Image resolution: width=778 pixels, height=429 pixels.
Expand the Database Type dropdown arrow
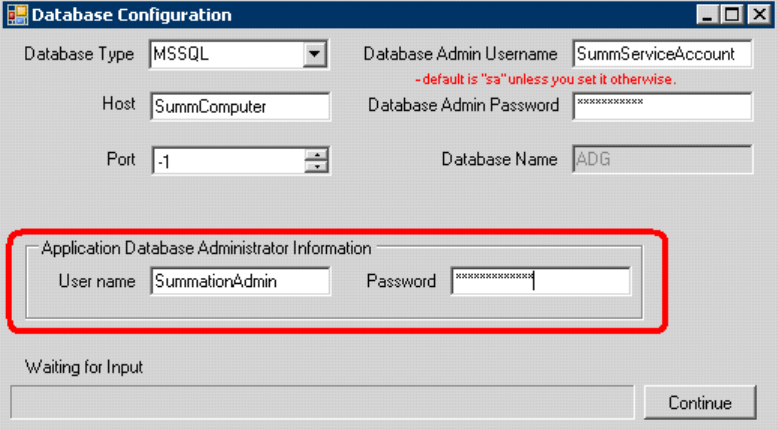tap(316, 54)
